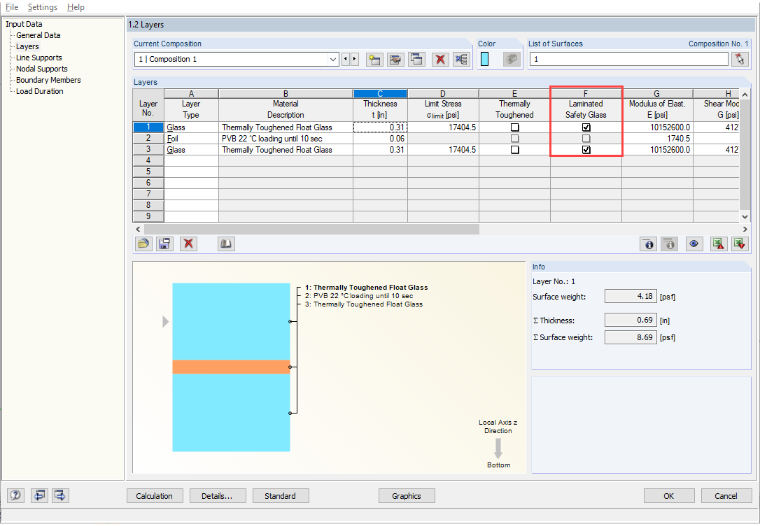
Task: Click the List of Surfaces input field
Action: [629, 59]
